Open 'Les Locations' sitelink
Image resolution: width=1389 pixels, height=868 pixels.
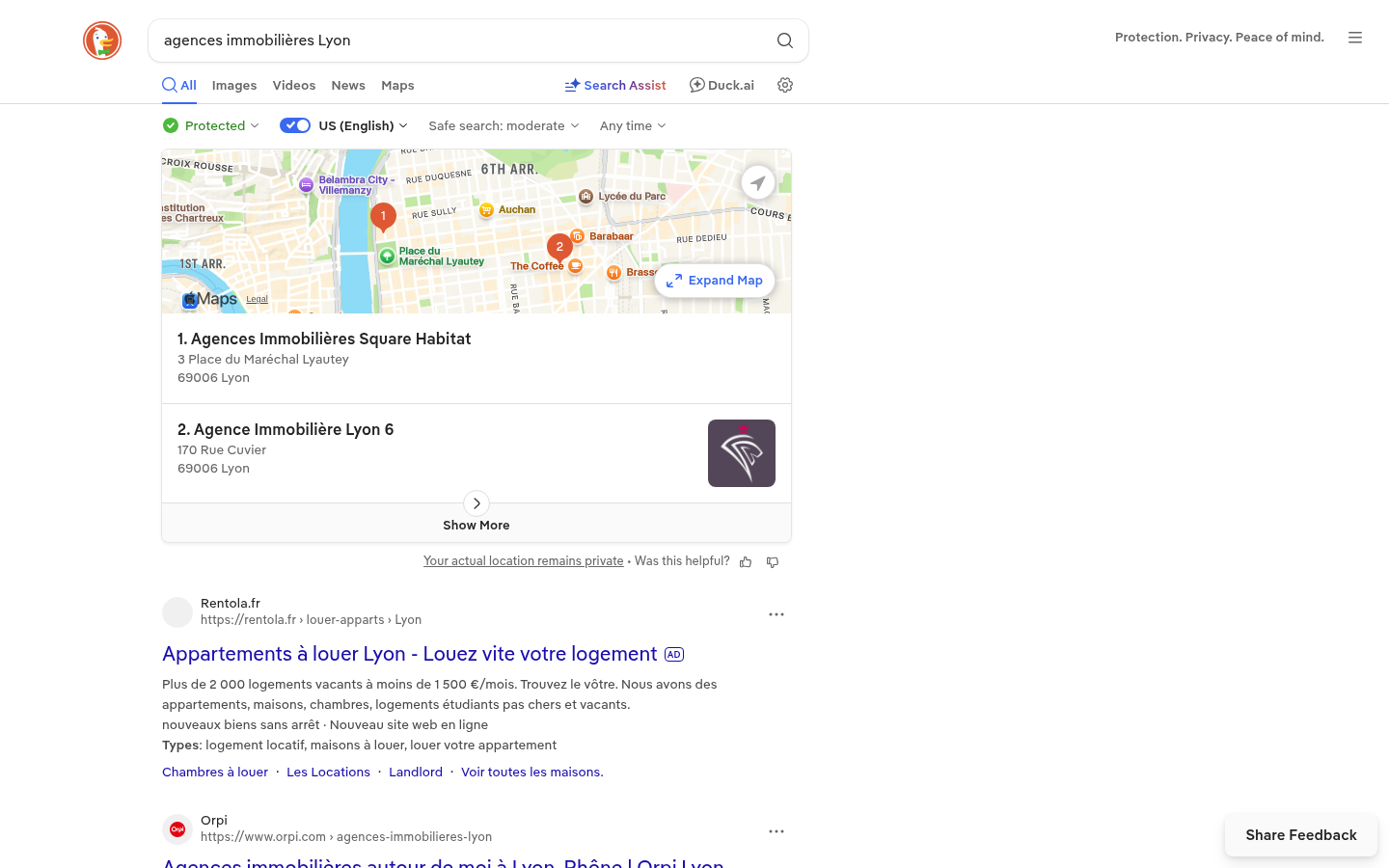328,773
